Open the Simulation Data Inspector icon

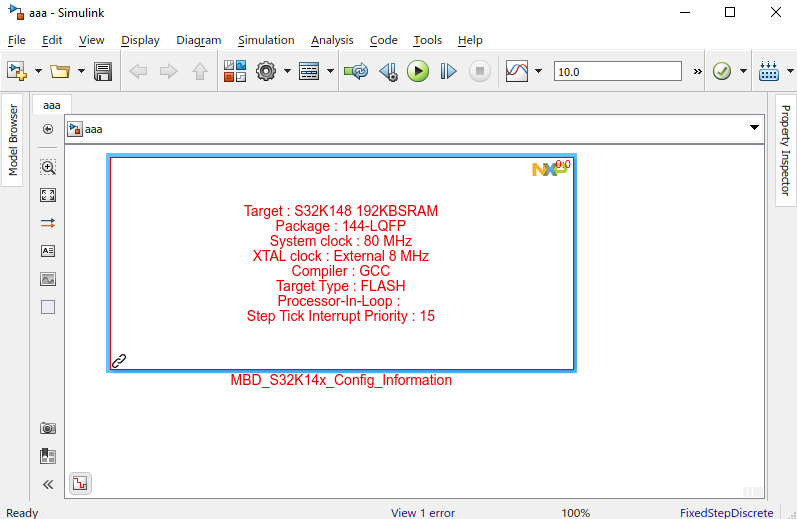click(517, 71)
